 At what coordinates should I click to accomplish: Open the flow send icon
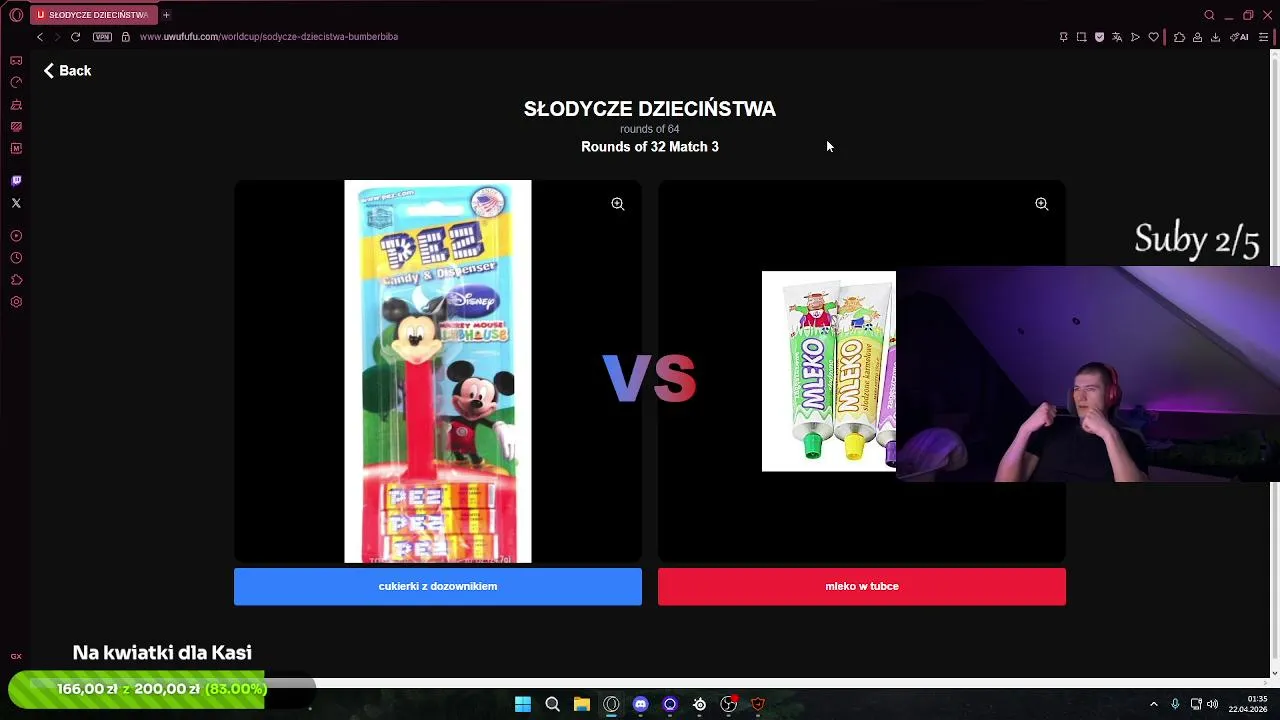[1135, 37]
